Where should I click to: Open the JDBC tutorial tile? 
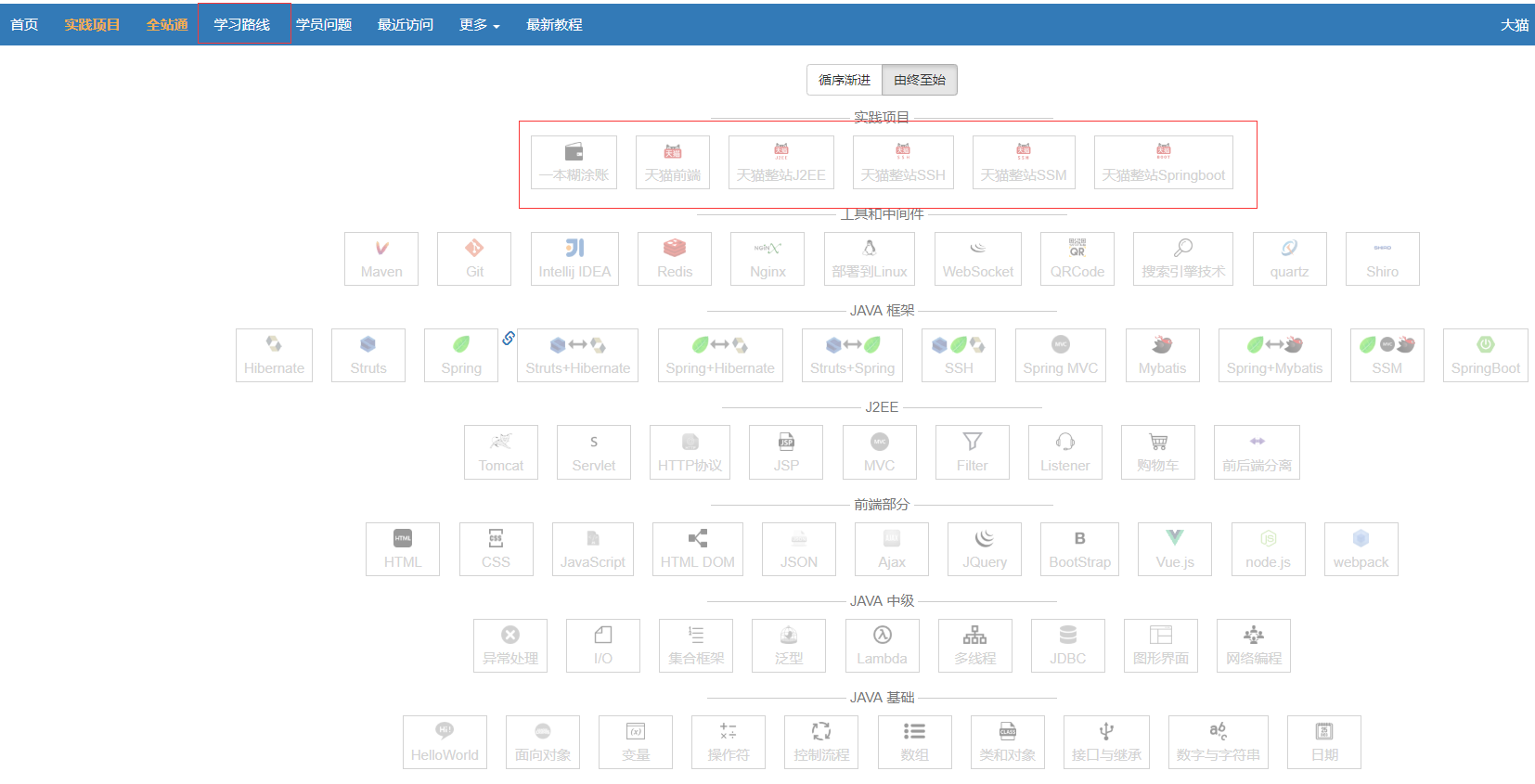click(x=1068, y=646)
